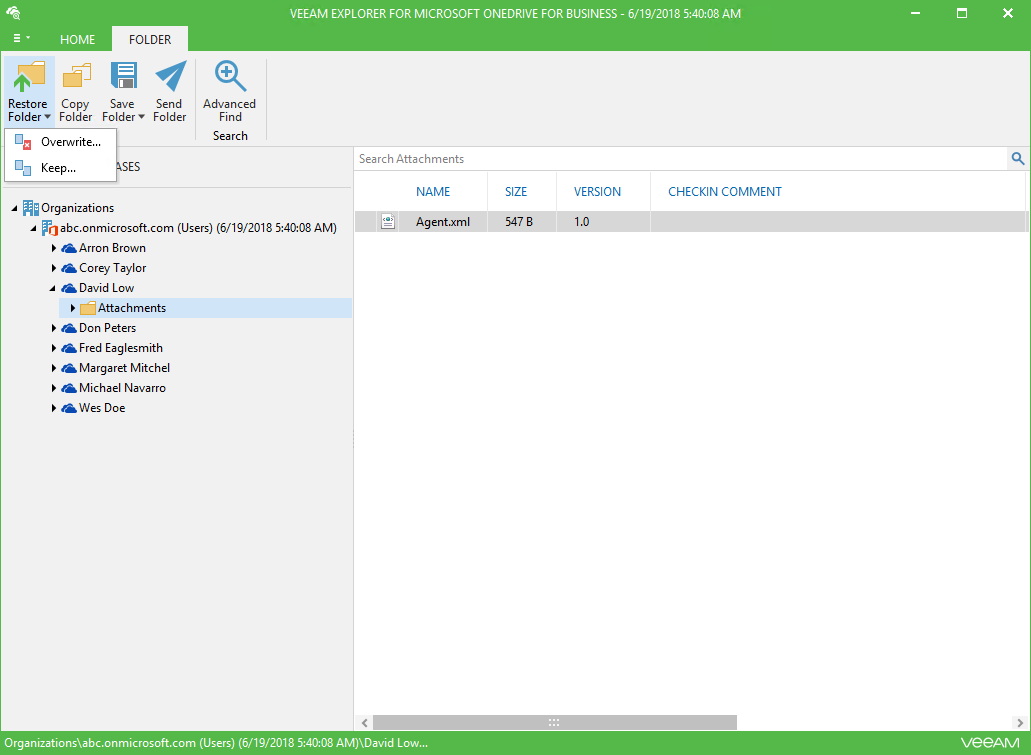Choose Keep... from the restore menu
Screen dimensions: 1031x755
click(60, 168)
